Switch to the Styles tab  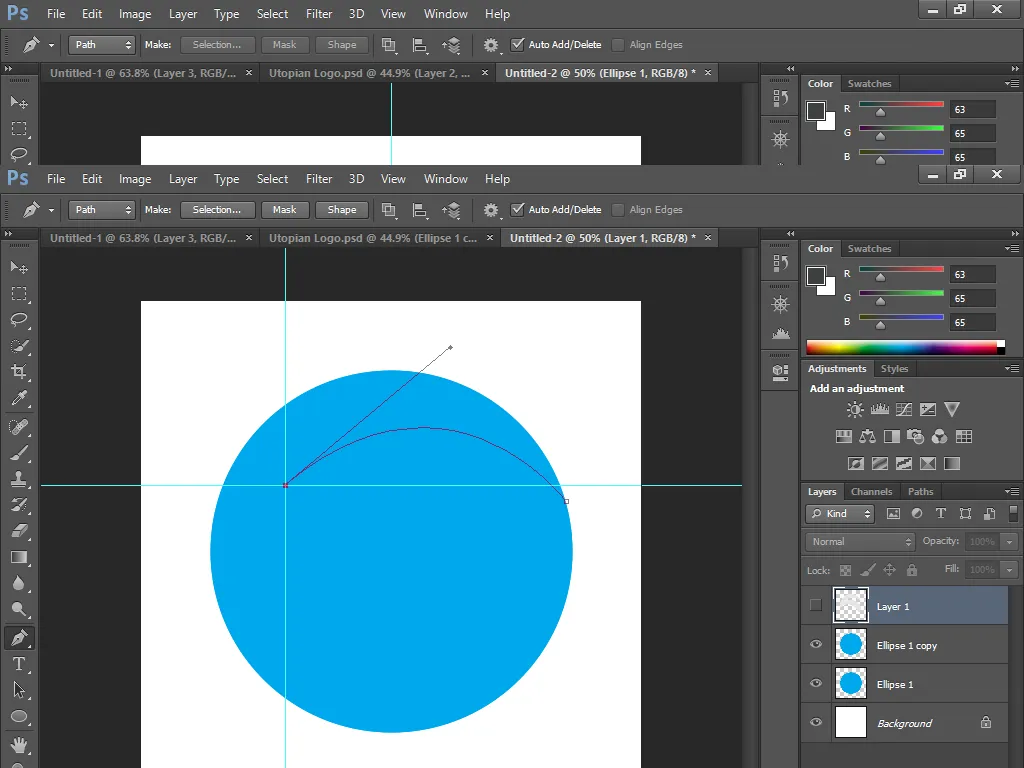[x=894, y=369]
